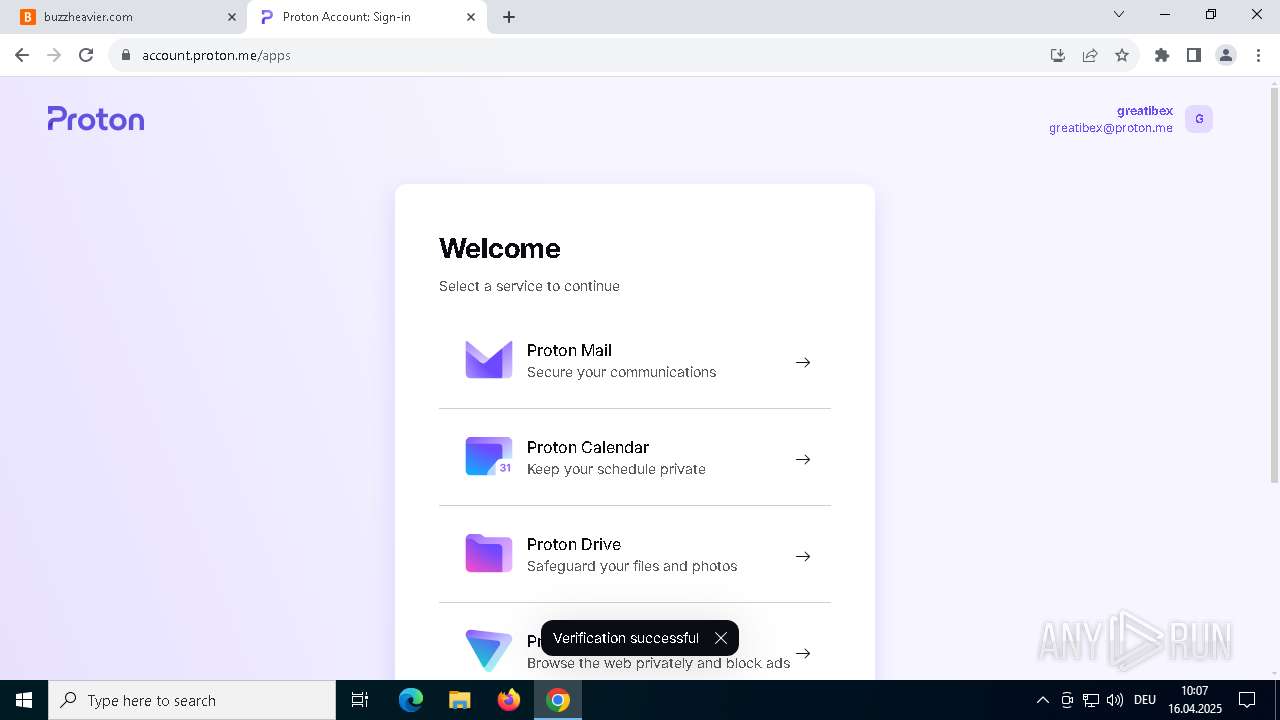Reload the Proton page

coord(86,55)
